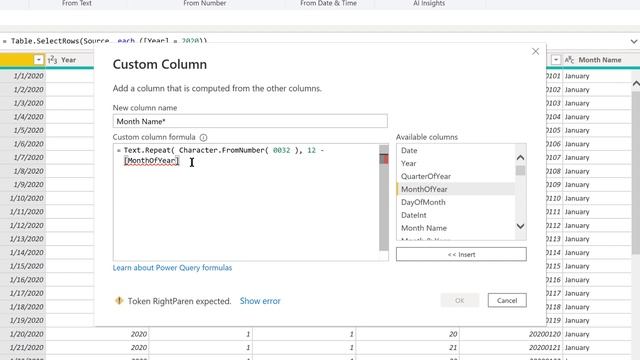
Task: Click the From Text ribbon group label
Action: (x=77, y=3)
